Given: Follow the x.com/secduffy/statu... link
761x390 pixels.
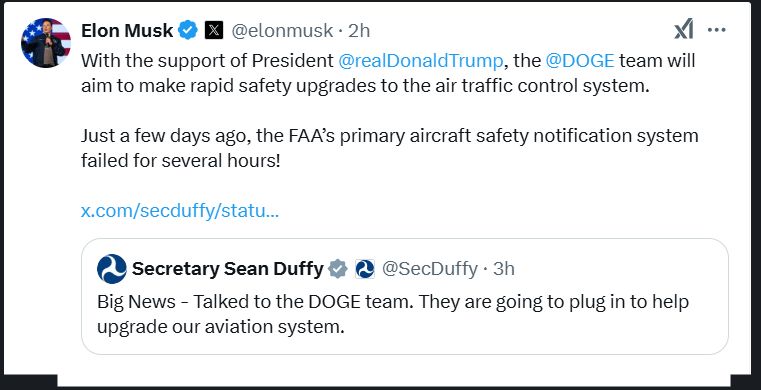Looking at the screenshot, I should [x=180, y=211].
